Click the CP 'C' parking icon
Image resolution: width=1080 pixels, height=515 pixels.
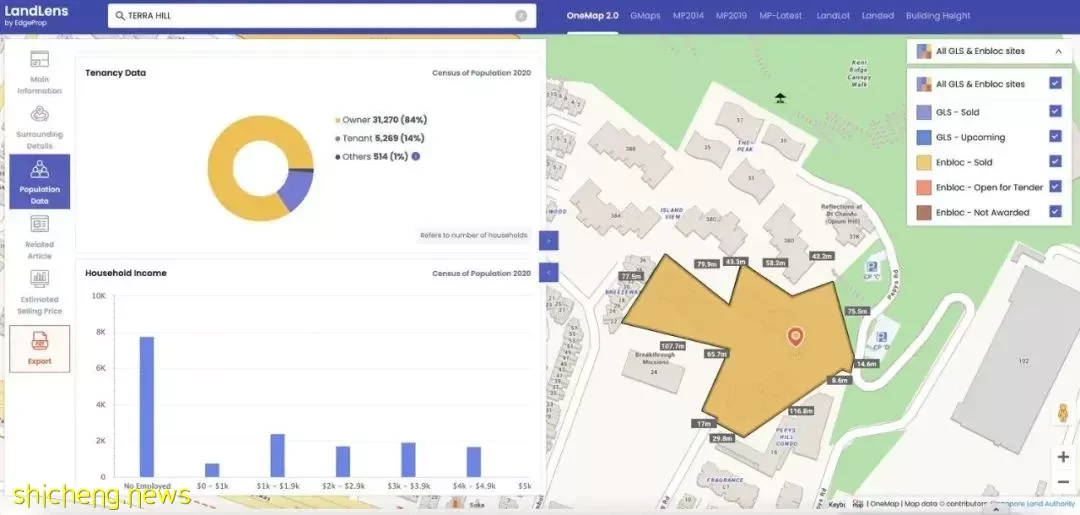[x=873, y=267]
